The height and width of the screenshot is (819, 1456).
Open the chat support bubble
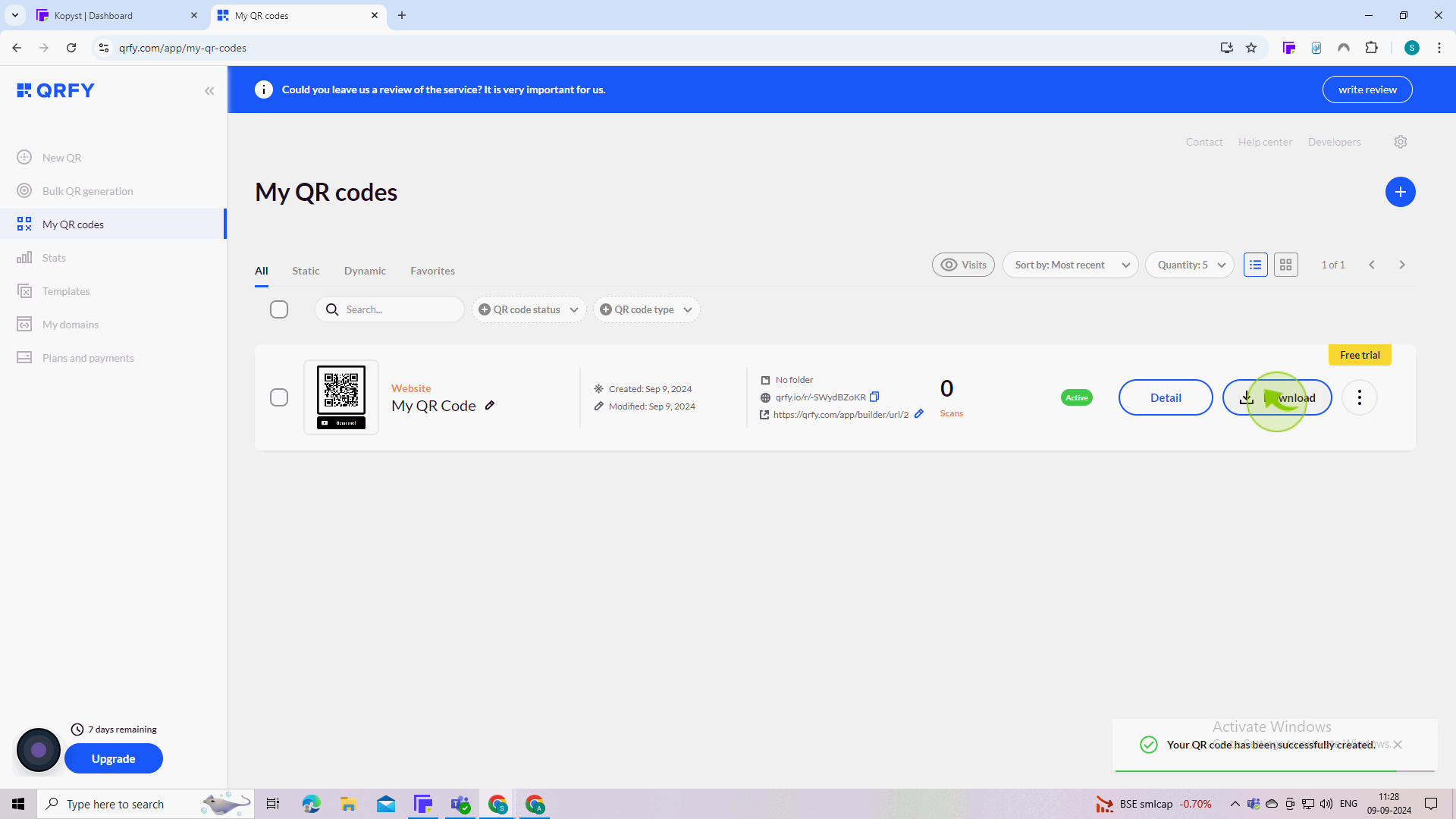tap(39, 750)
